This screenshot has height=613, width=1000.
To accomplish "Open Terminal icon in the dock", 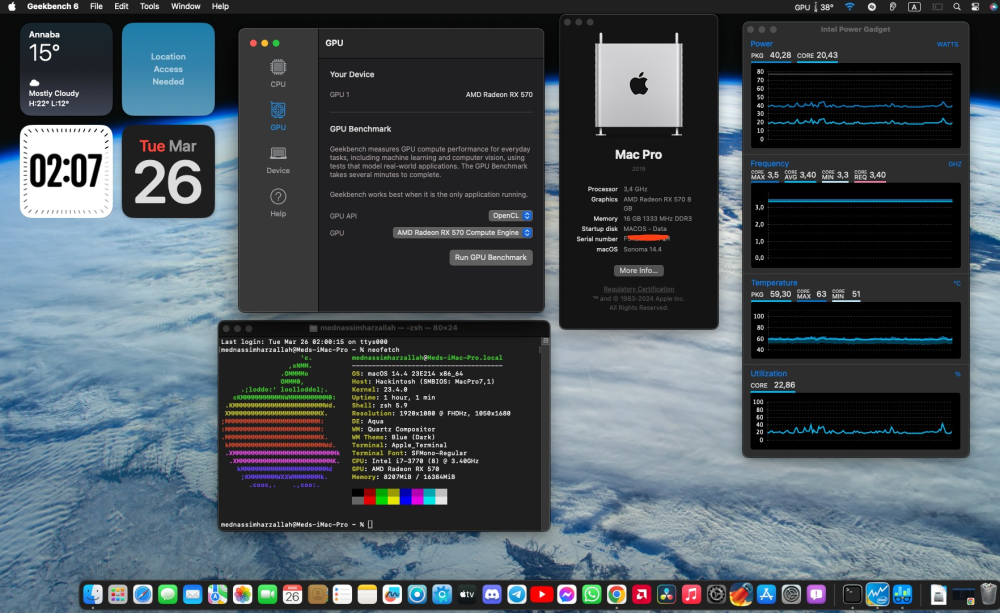I will pyautogui.click(x=852, y=595).
